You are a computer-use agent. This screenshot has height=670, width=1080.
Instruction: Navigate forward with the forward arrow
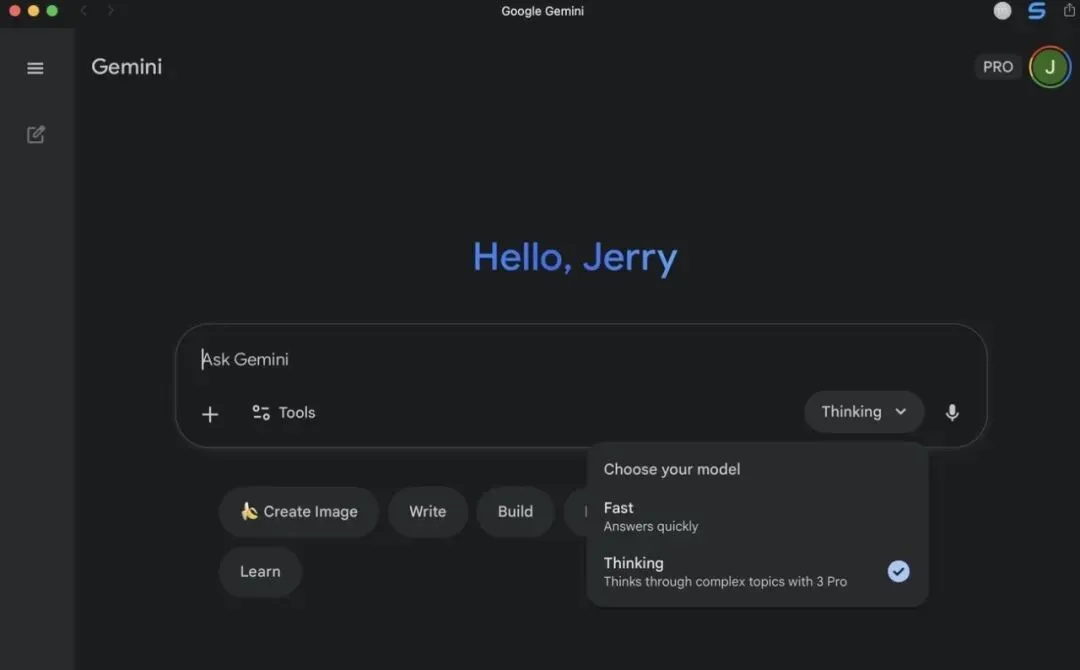coord(110,10)
